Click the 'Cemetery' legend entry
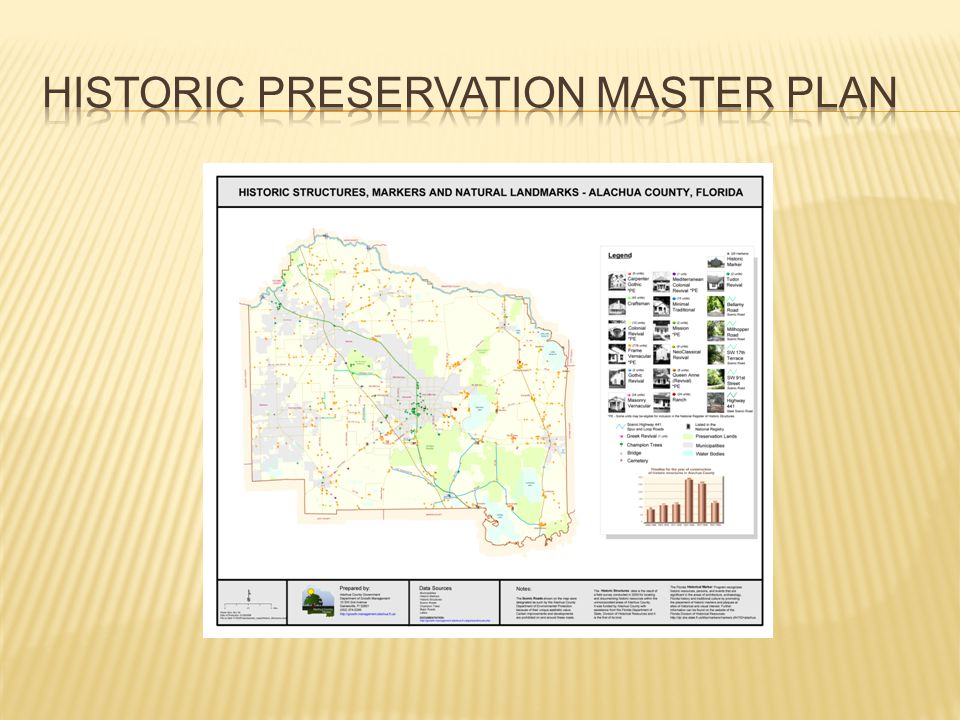Screen dimensions: 960x720 pyautogui.click(x=634, y=460)
